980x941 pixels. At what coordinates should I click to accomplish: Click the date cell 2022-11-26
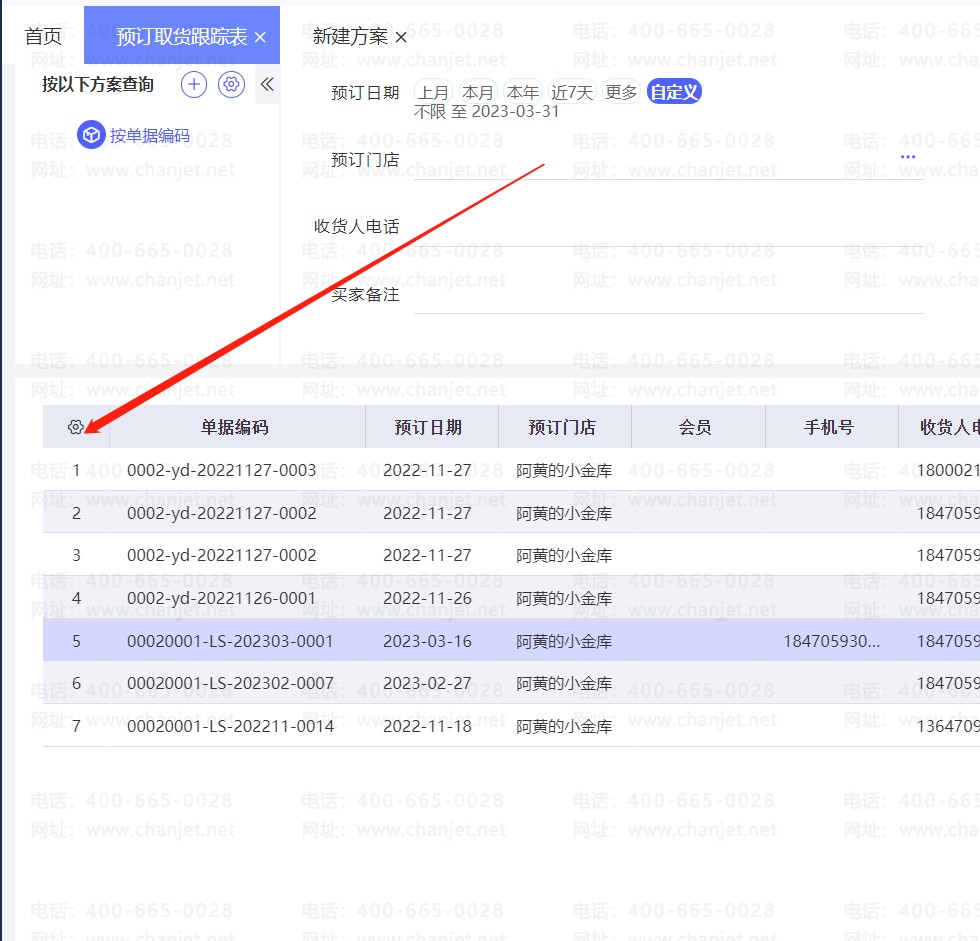coord(428,598)
